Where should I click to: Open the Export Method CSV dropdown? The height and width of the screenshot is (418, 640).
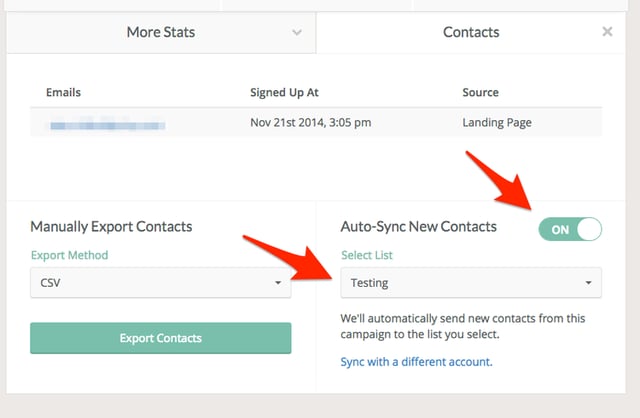pos(160,282)
